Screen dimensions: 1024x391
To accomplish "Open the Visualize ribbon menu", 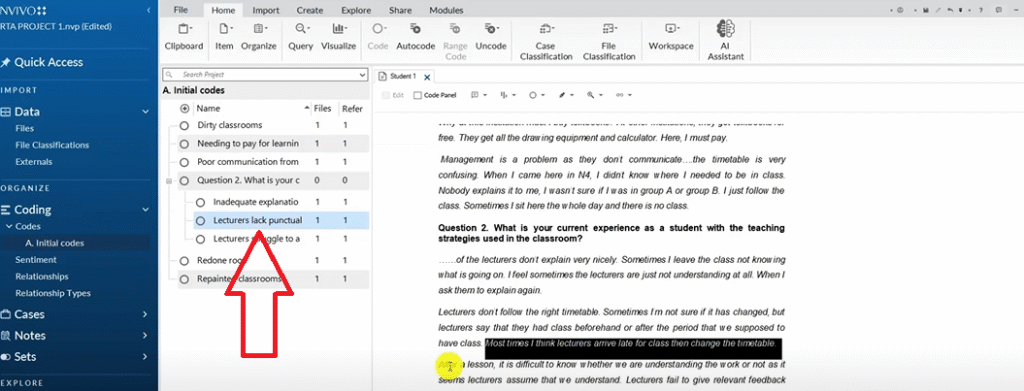I will [x=338, y=37].
